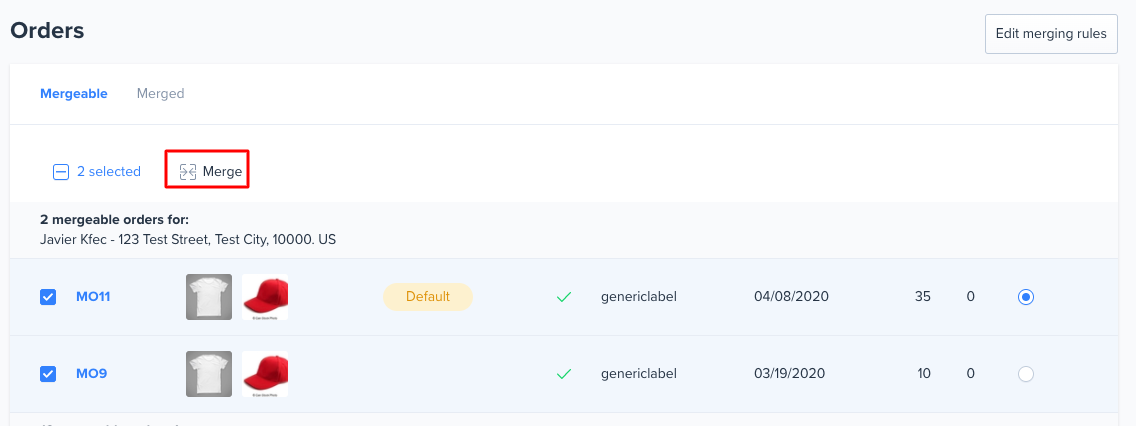Click the Merge button label

222,172
